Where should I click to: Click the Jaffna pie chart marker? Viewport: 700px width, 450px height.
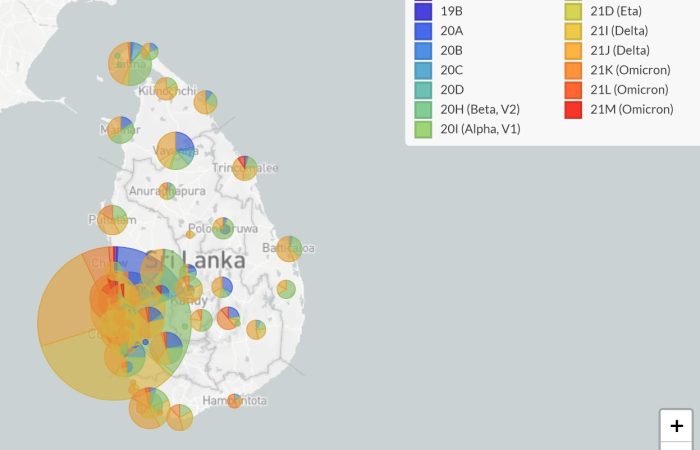[x=130, y=65]
